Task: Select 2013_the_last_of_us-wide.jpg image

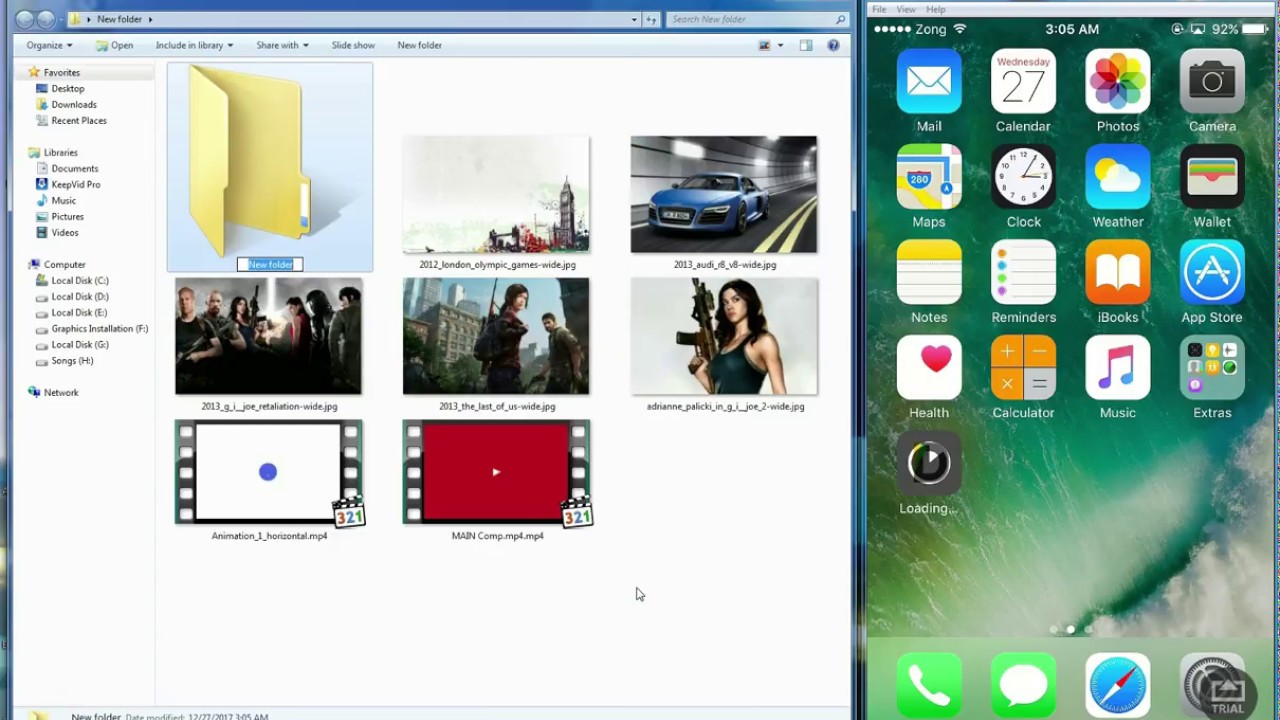Action: (x=496, y=336)
